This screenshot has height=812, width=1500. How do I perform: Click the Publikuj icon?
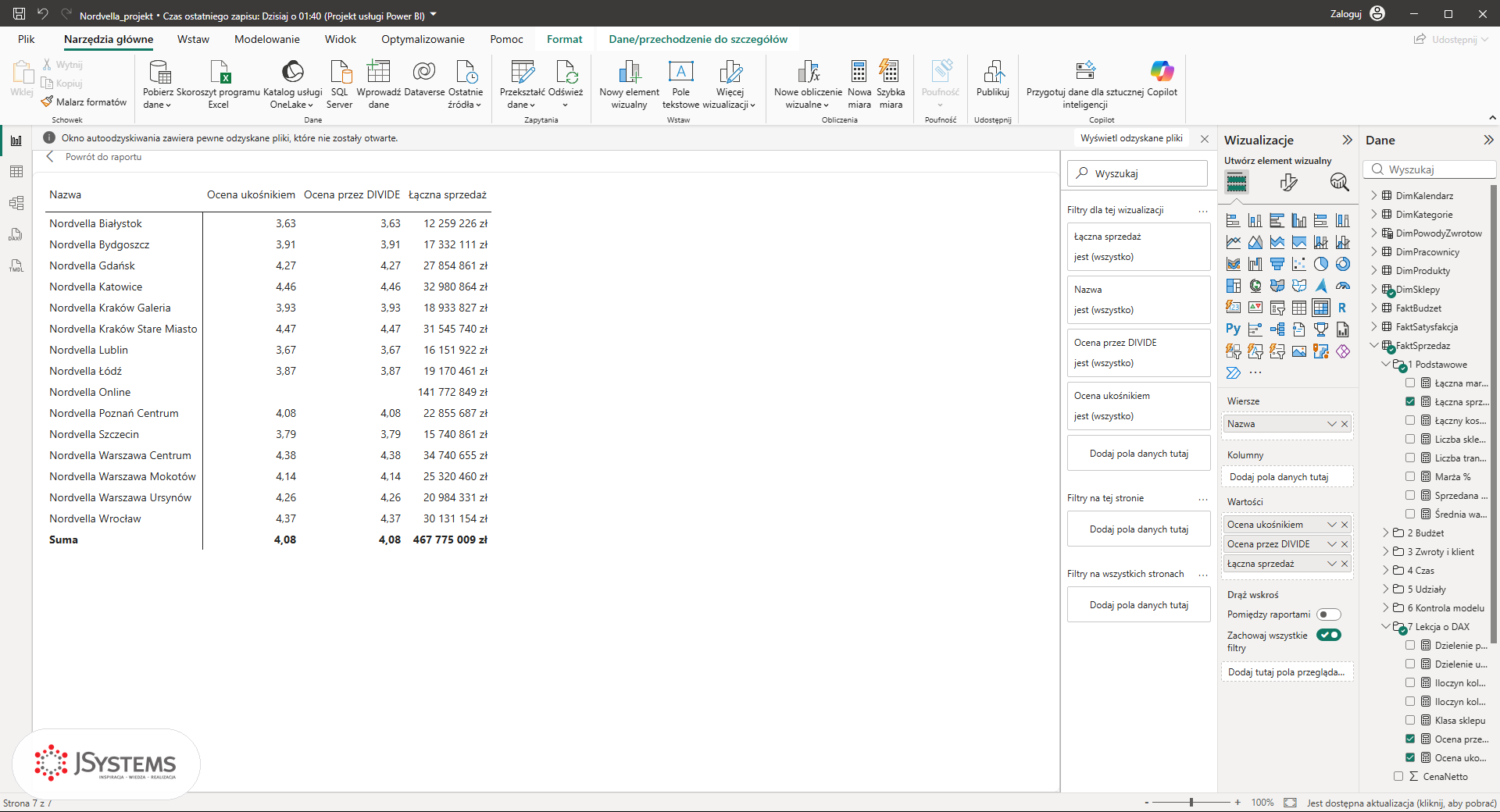click(993, 72)
